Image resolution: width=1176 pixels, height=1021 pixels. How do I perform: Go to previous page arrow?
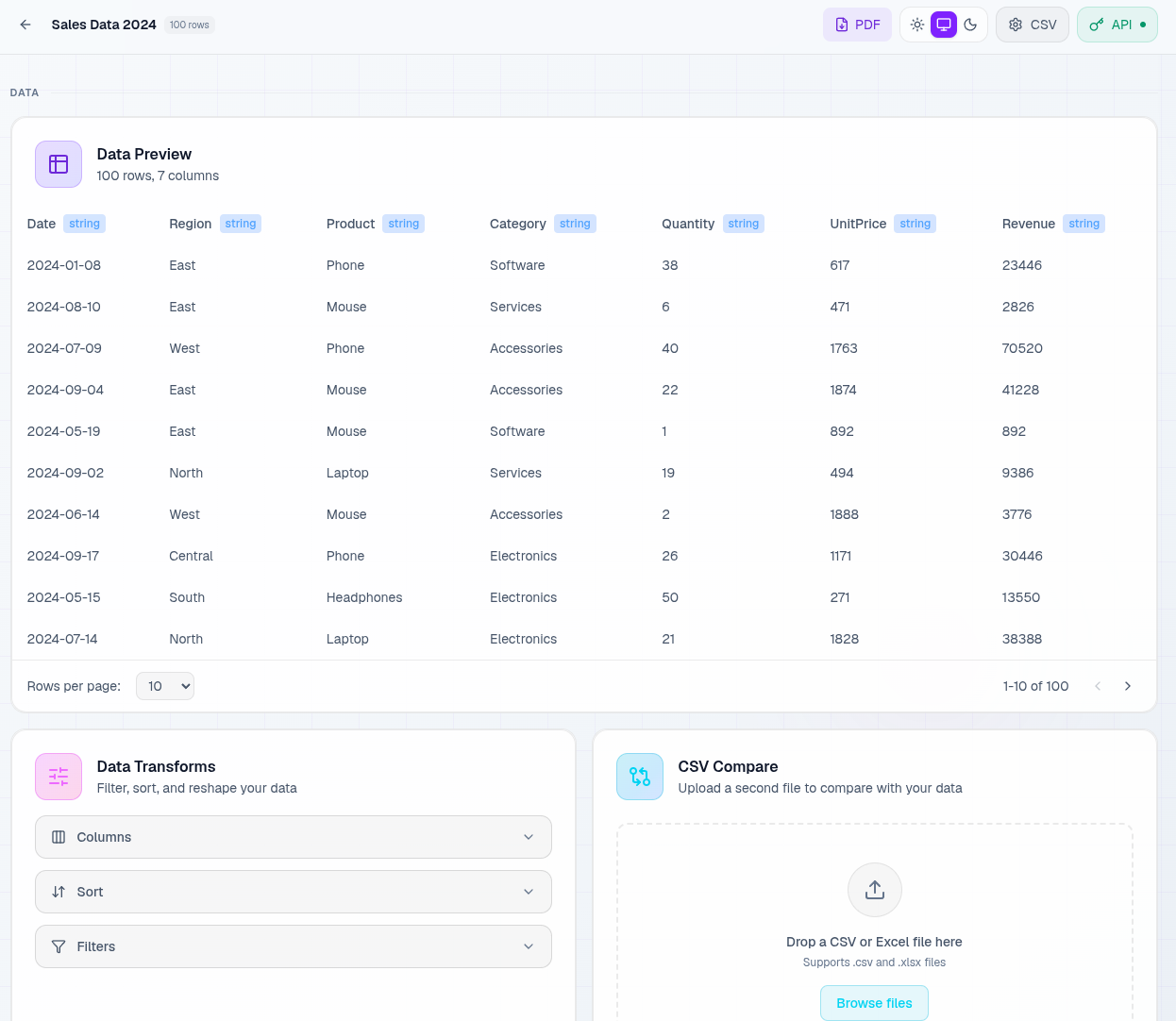1098,686
